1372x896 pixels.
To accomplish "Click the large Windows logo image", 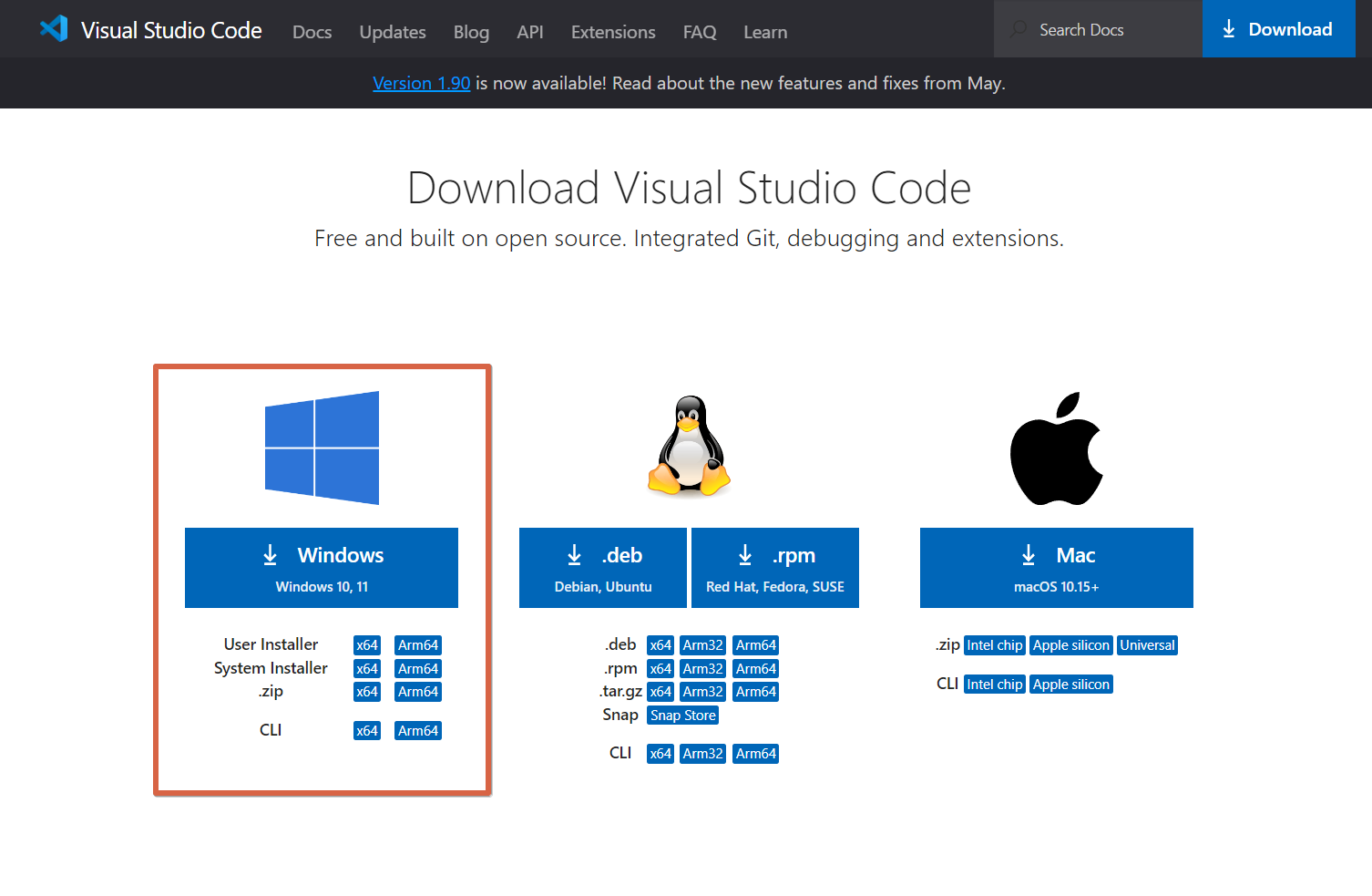I will (322, 448).
